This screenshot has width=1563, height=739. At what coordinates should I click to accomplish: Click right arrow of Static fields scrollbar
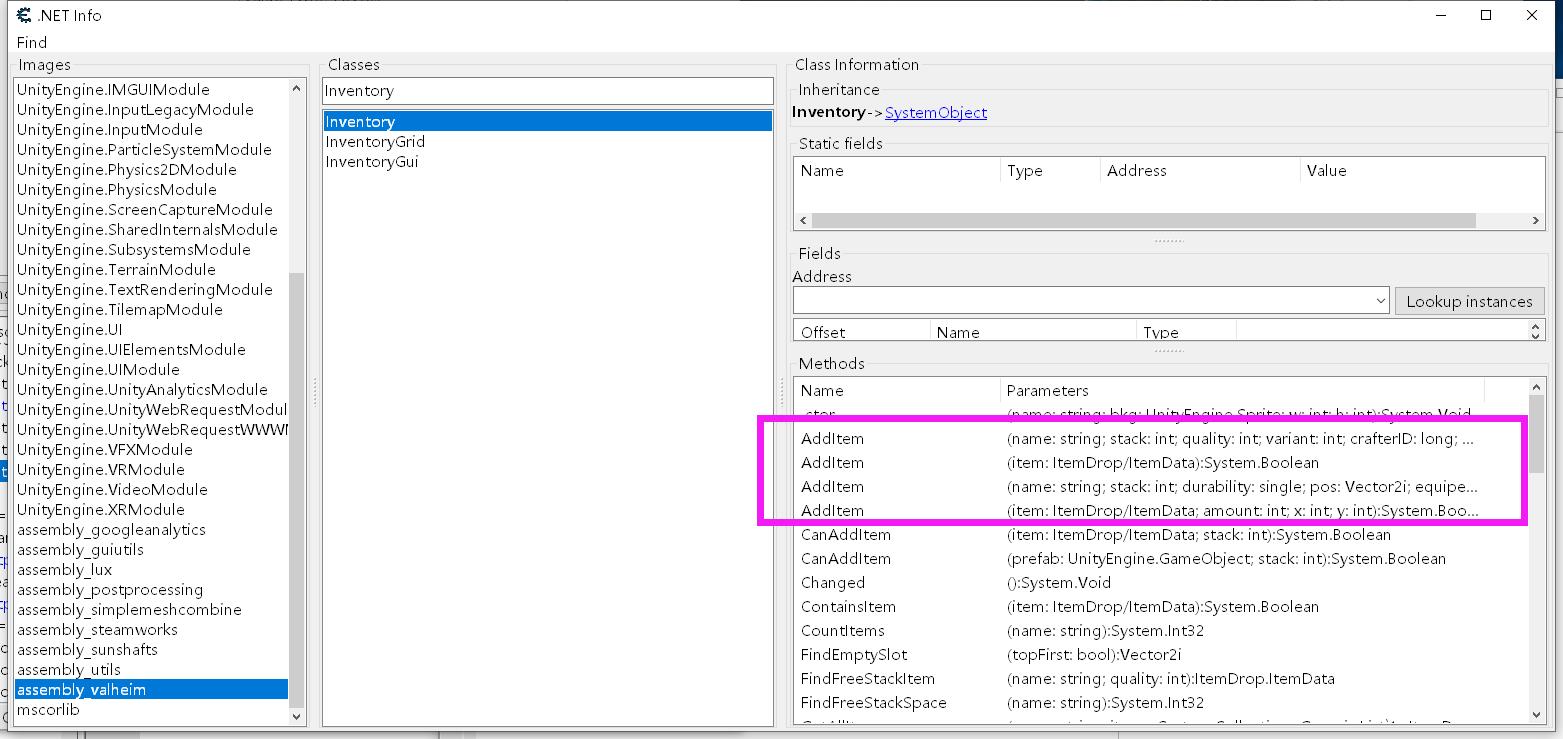click(x=1535, y=220)
